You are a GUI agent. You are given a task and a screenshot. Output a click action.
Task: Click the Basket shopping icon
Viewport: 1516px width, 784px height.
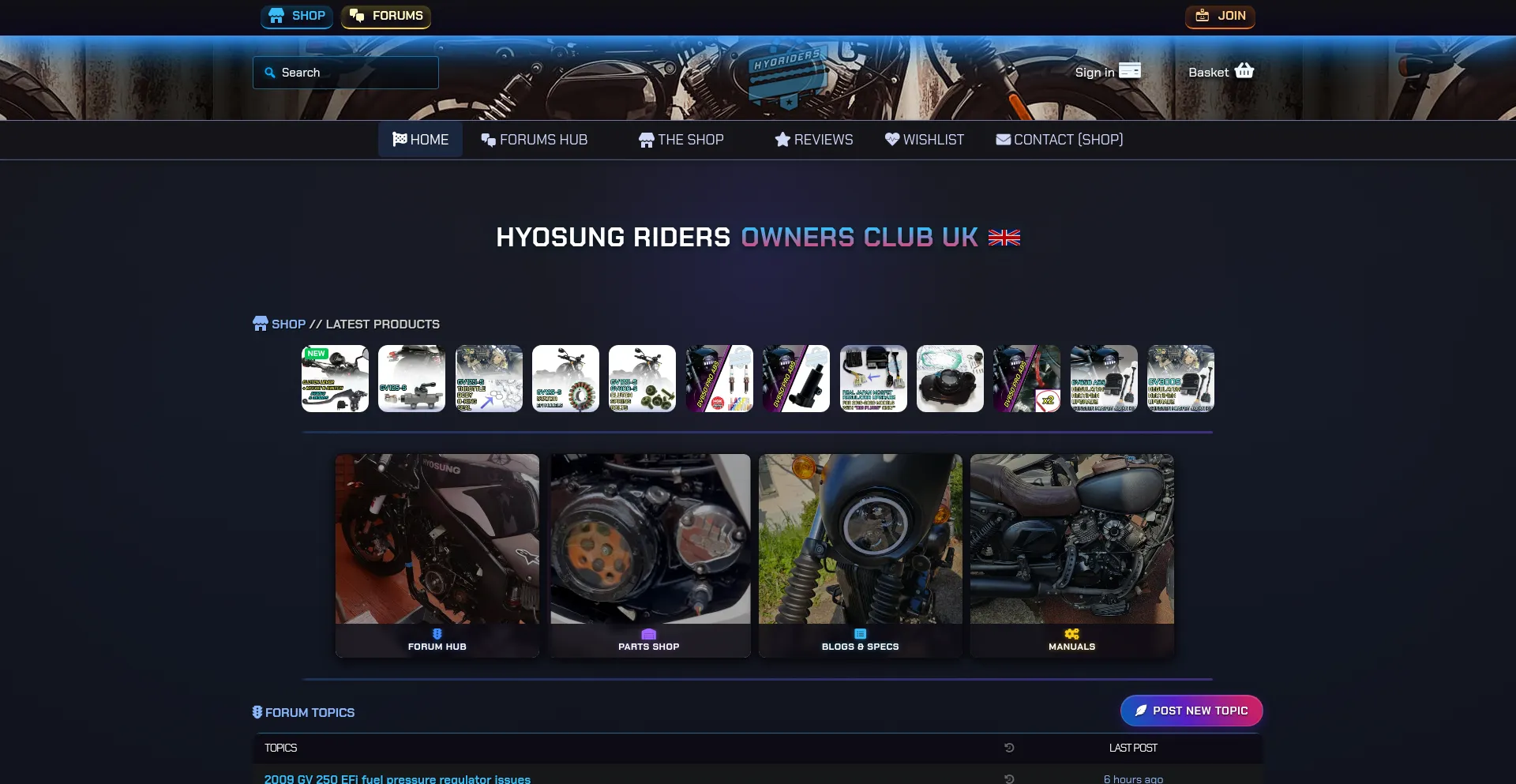(1244, 70)
